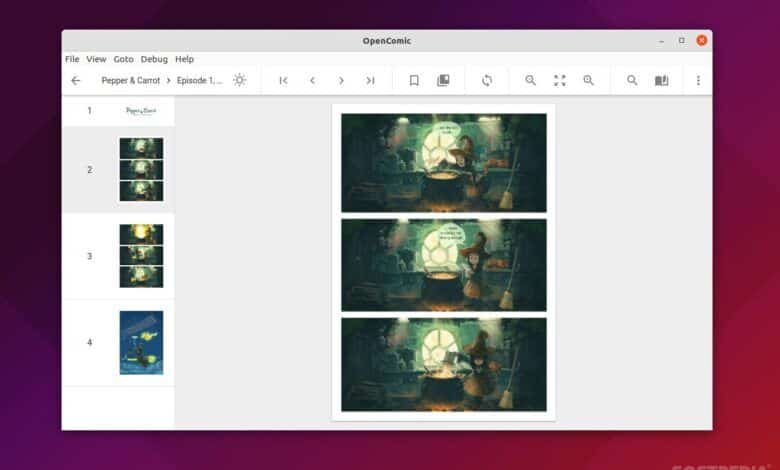Go to the previous page
This screenshot has height=470, width=780.
(312, 81)
